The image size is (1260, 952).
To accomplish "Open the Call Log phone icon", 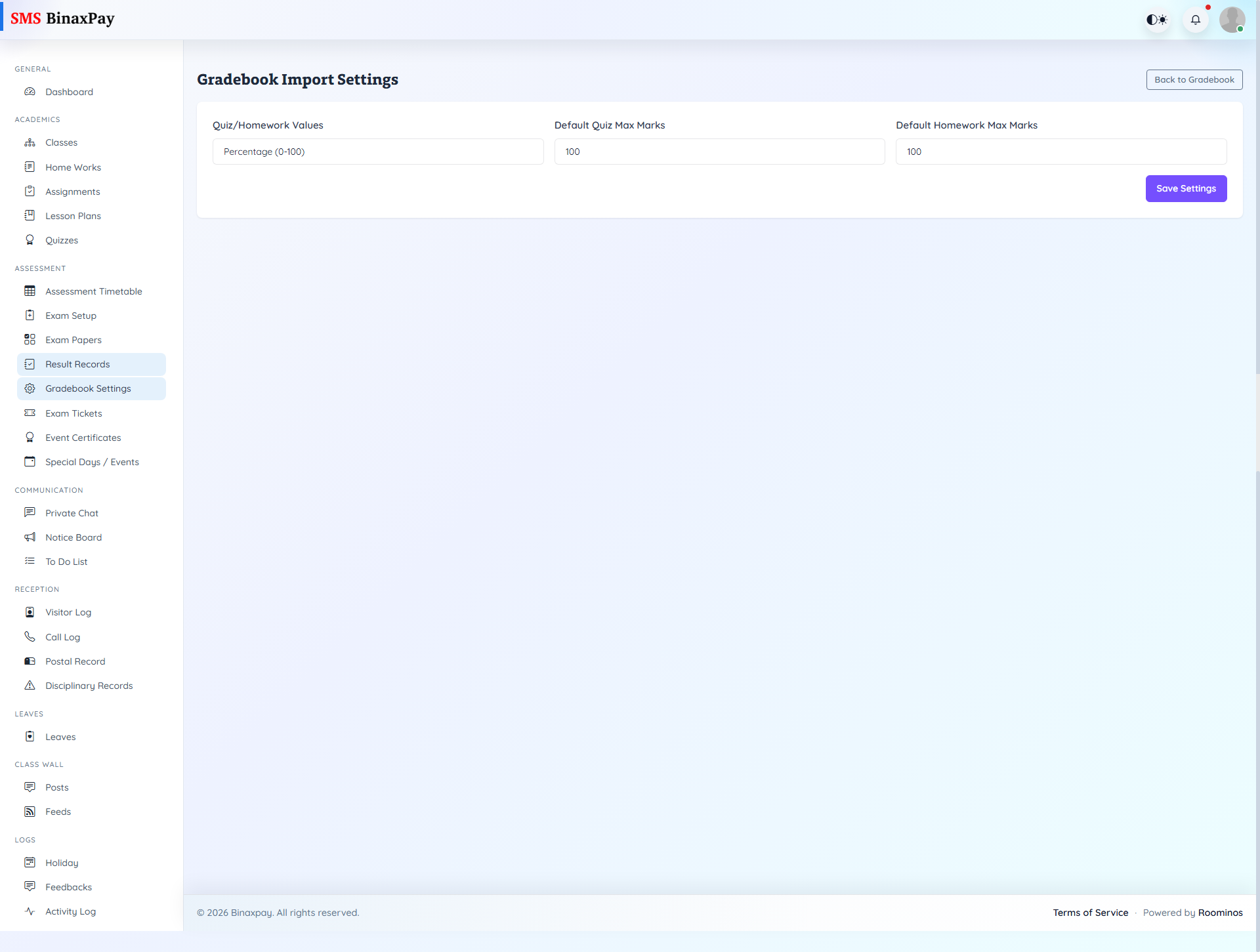I will pos(30,636).
